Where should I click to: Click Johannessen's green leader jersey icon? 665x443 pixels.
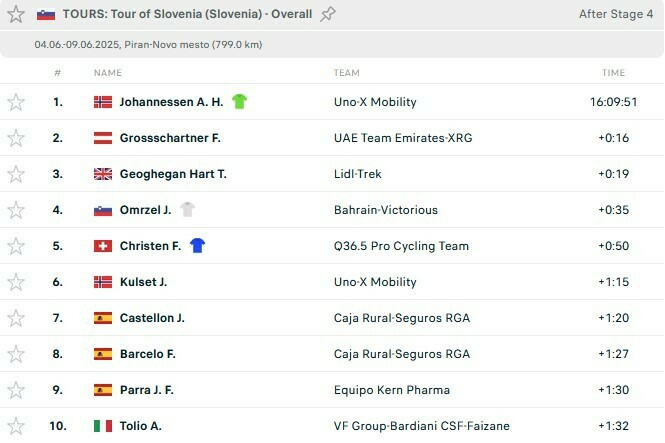(239, 102)
